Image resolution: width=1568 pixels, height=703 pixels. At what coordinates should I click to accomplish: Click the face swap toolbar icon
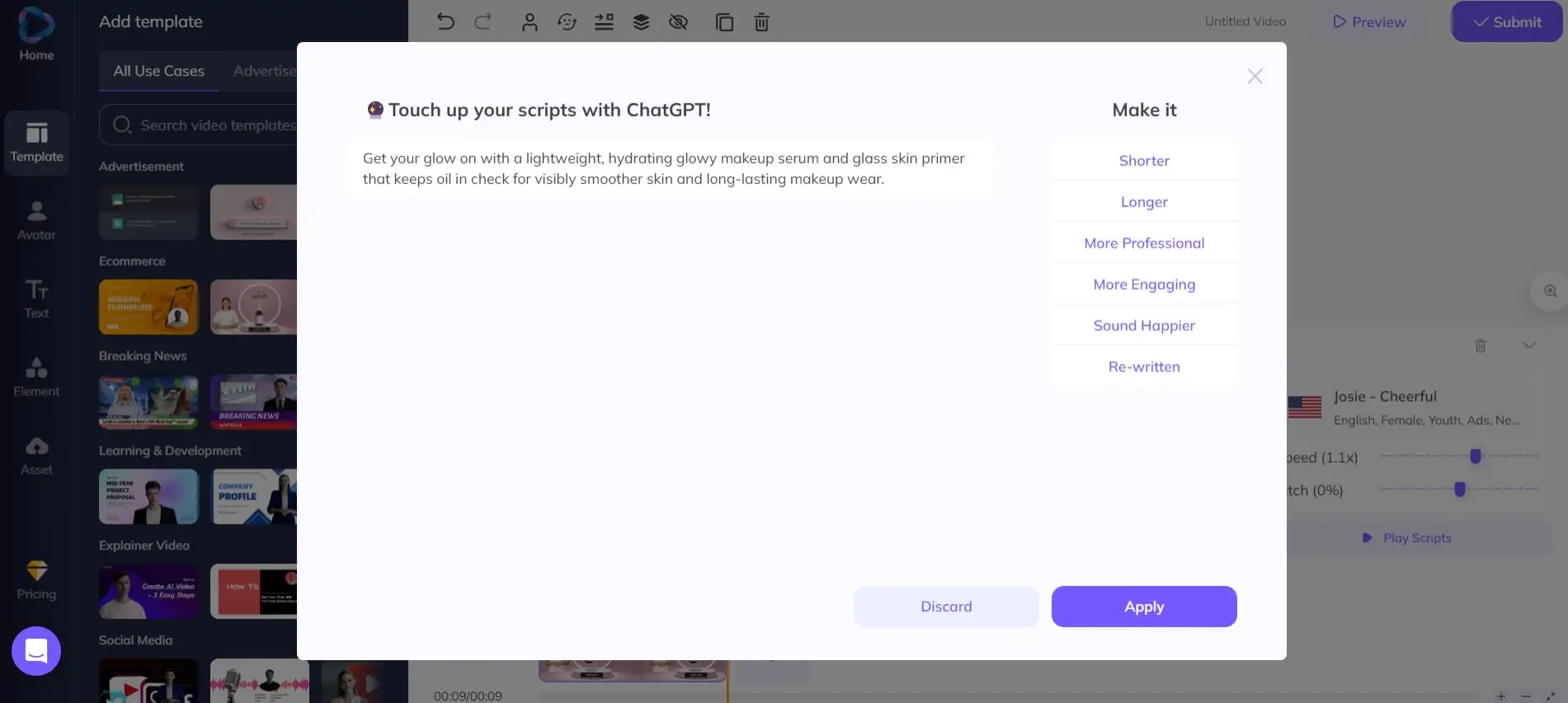click(567, 22)
